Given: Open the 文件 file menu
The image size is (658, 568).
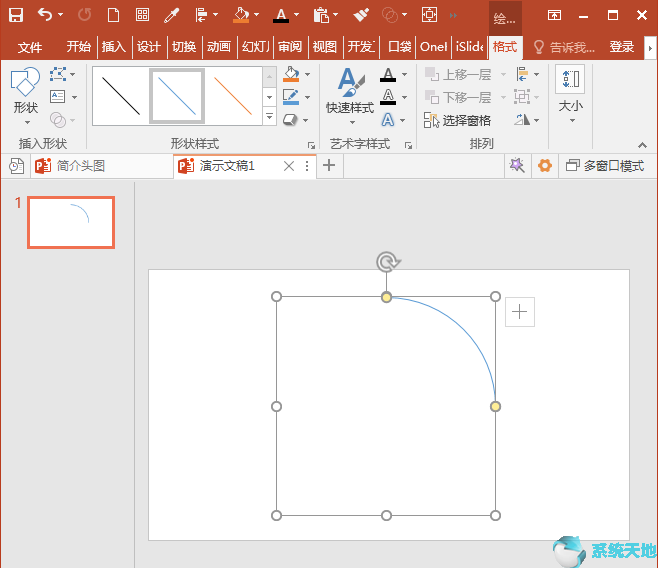Looking at the screenshot, I should pyautogui.click(x=30, y=47).
